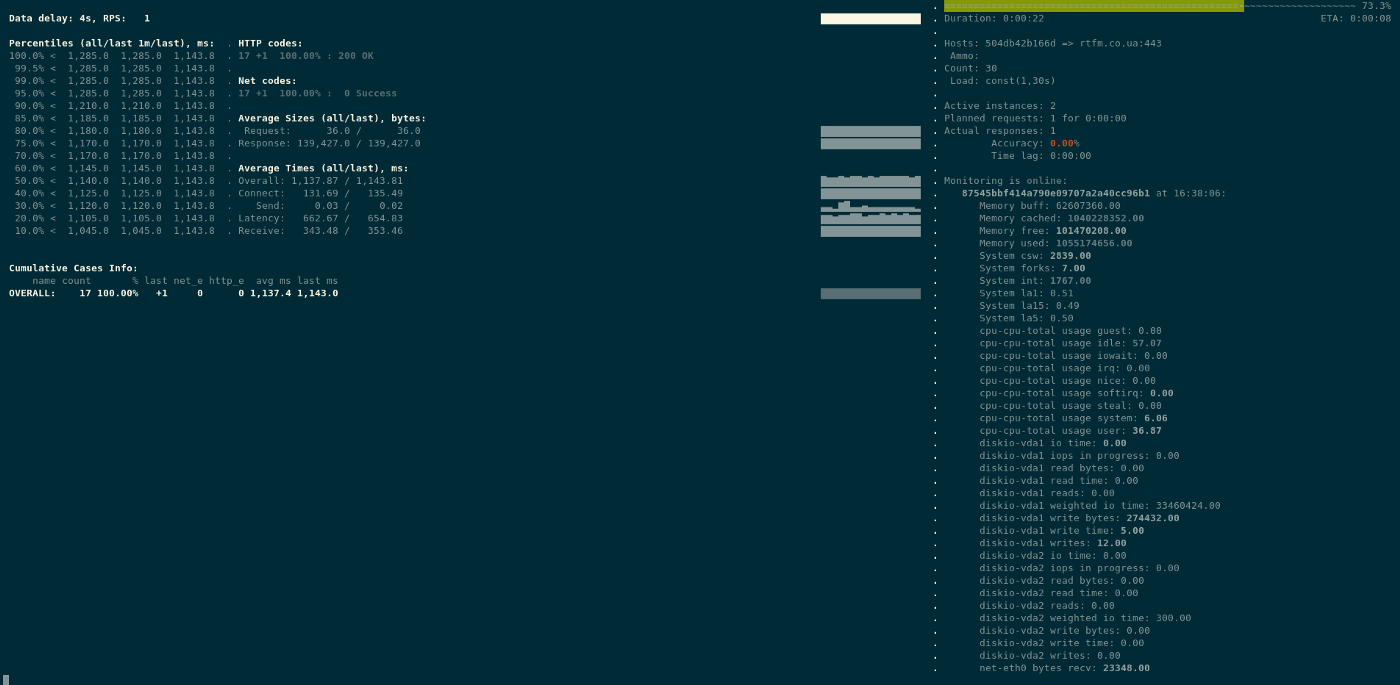Screen dimensions: 1400x685
Task: Click the 200 OK HTTP code line
Action: 306,56
